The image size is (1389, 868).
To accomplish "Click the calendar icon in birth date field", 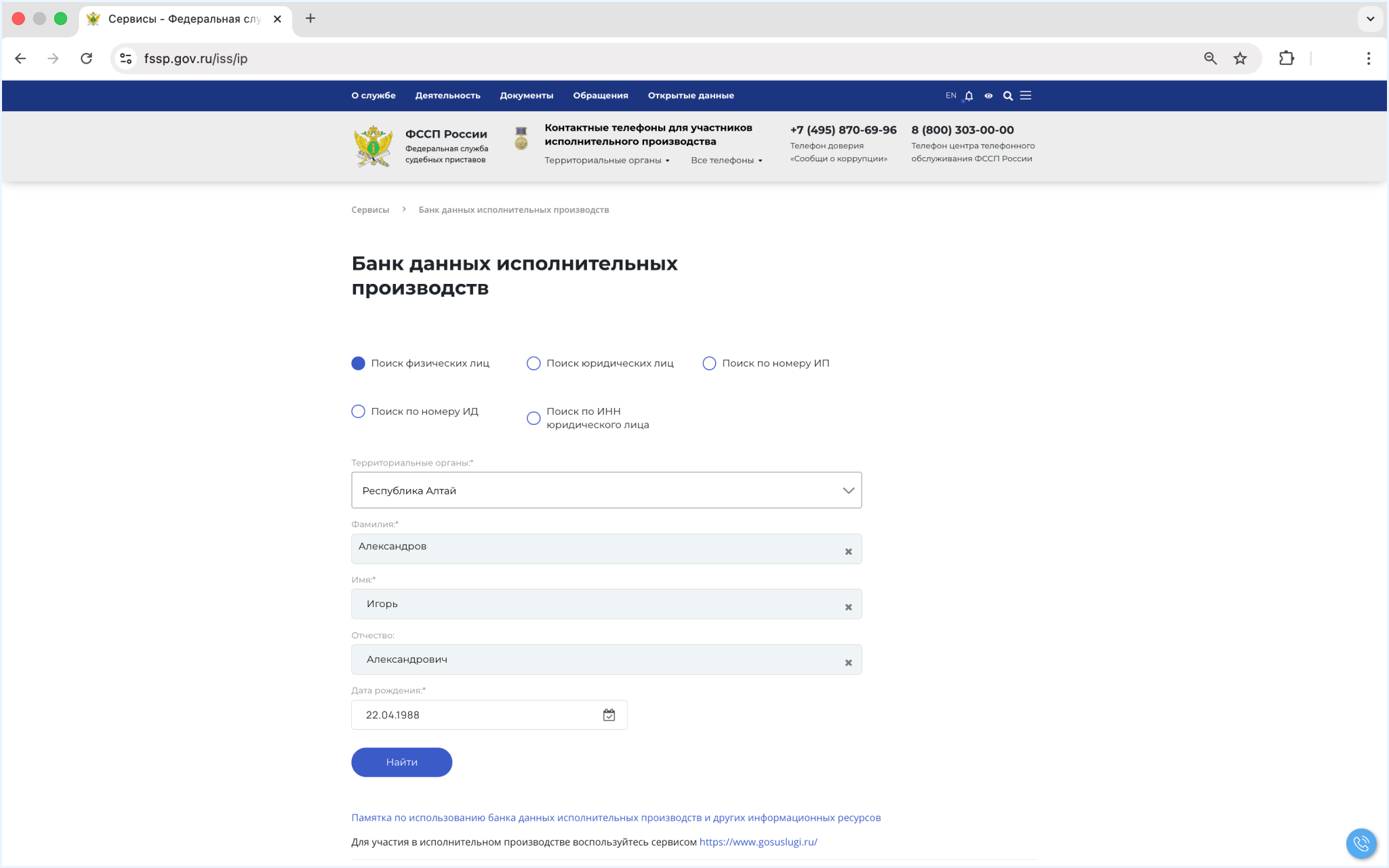I will pos(609,715).
